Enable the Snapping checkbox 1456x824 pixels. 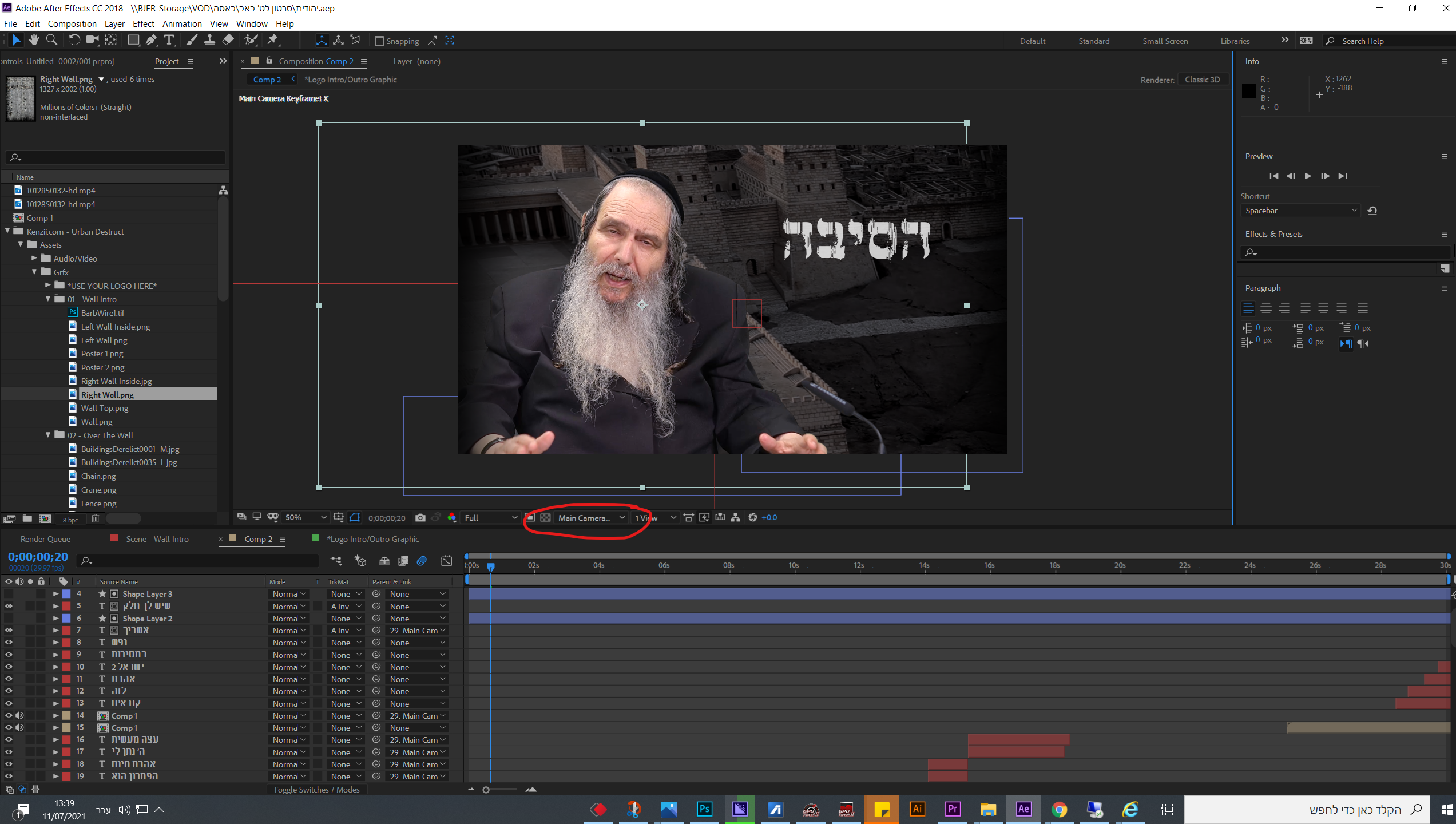point(379,41)
